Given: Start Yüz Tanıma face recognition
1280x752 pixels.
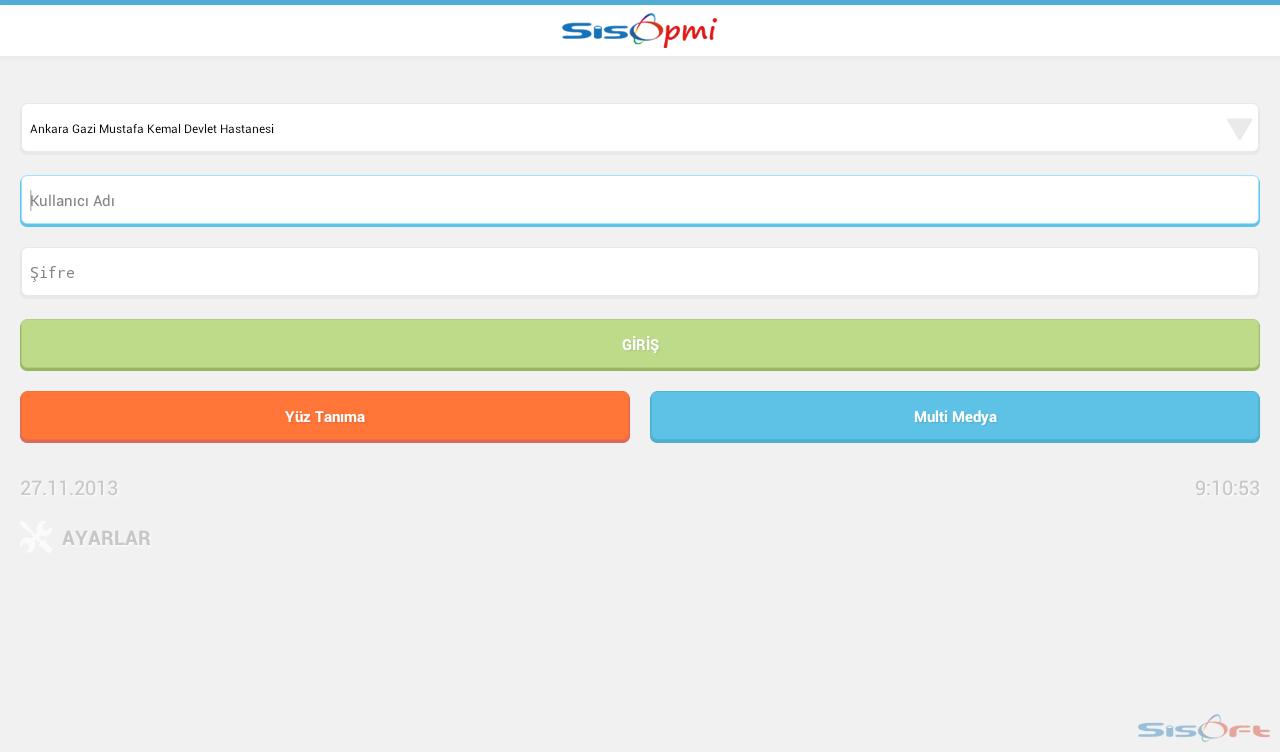Looking at the screenshot, I should [x=325, y=417].
